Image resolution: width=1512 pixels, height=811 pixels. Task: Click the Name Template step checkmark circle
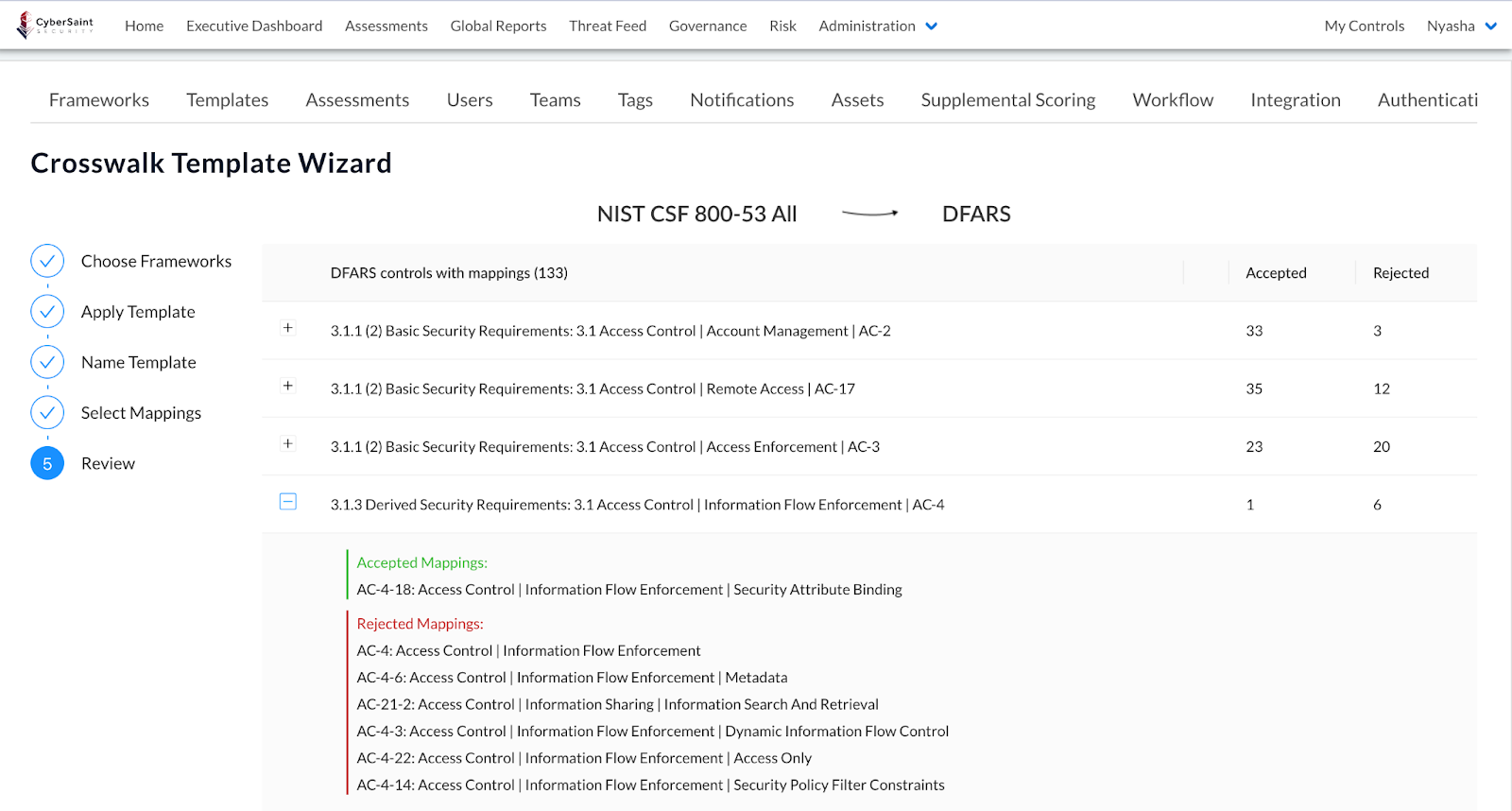(47, 362)
